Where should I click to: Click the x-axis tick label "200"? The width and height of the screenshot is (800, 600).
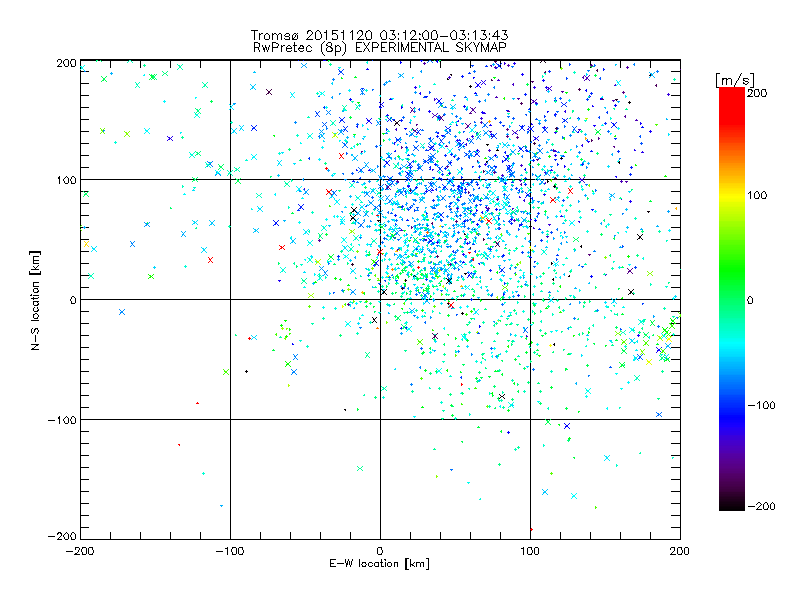(679, 551)
